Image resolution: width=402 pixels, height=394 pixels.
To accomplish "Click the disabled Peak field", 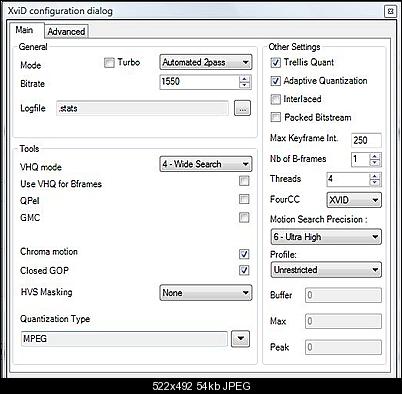I will (x=343, y=347).
